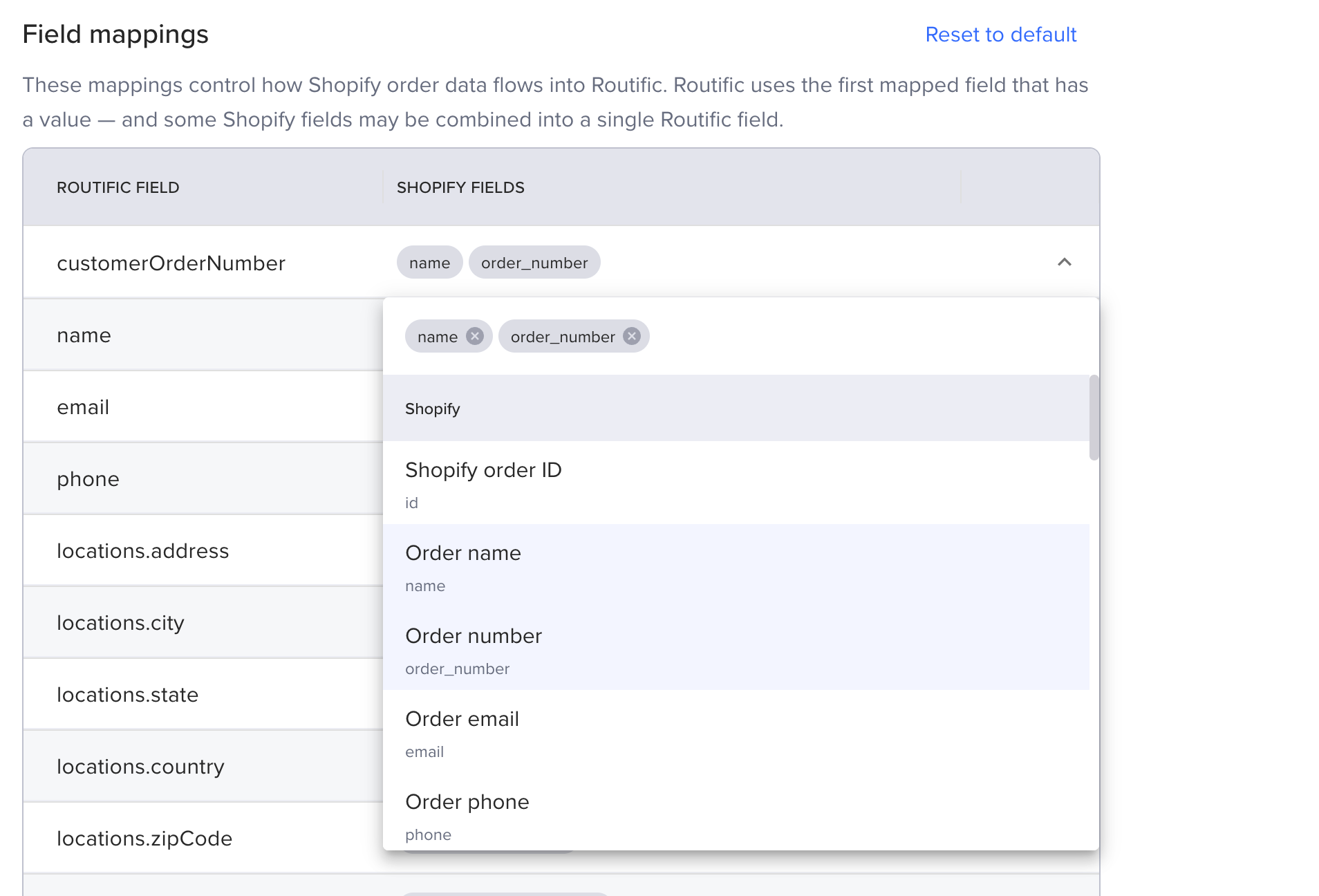This screenshot has width=1319, height=896.
Task: Click order_number chip in customerOrderNumber row
Action: (534, 263)
